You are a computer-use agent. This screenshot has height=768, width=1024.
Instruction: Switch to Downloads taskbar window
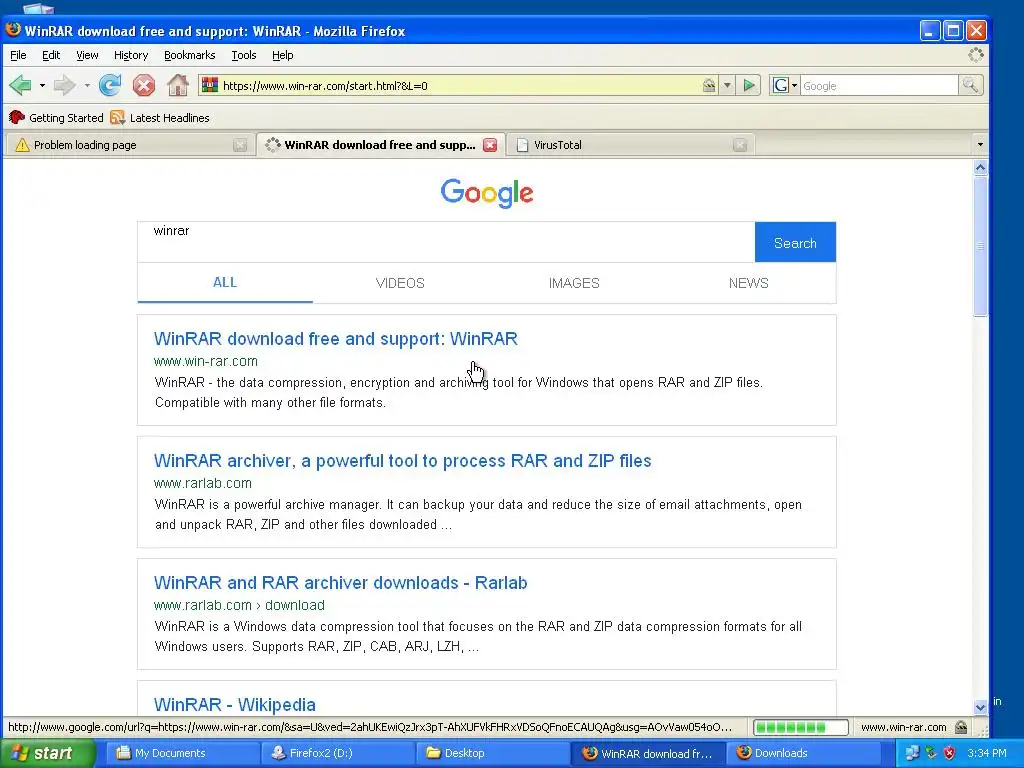point(803,753)
